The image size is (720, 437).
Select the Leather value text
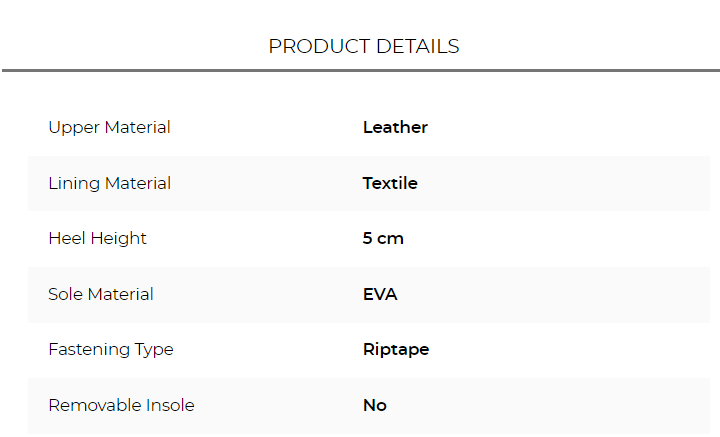click(395, 128)
